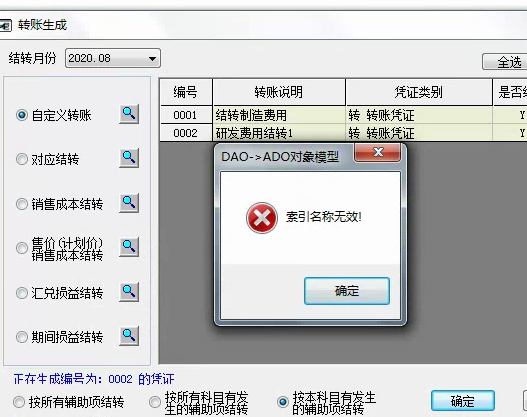
Task: Open magnifier settings for 期间损益结转
Action: (129, 336)
